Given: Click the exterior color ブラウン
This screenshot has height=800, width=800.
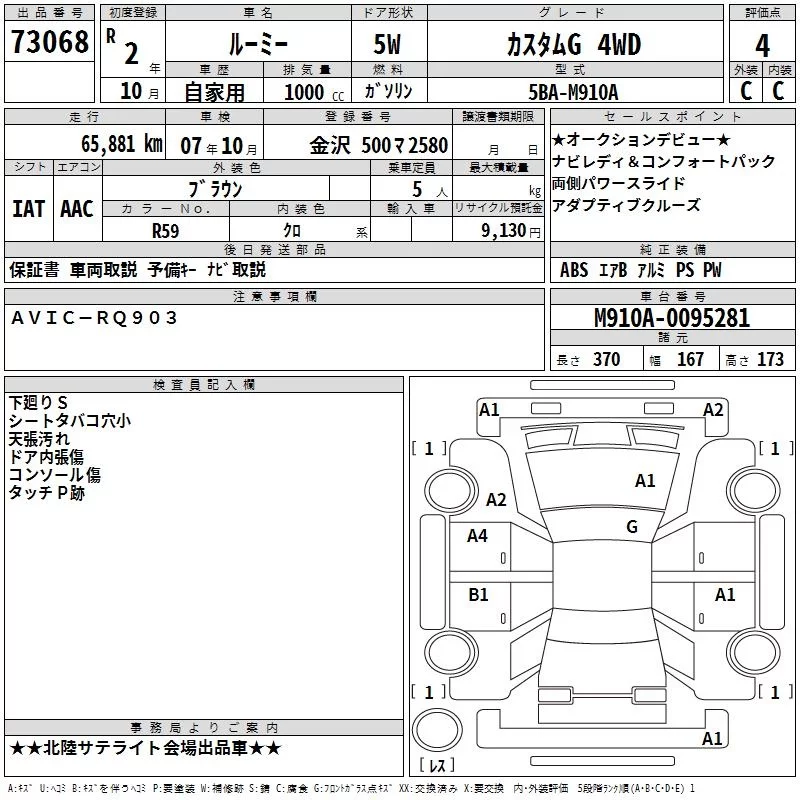Looking at the screenshot, I should (215, 189).
